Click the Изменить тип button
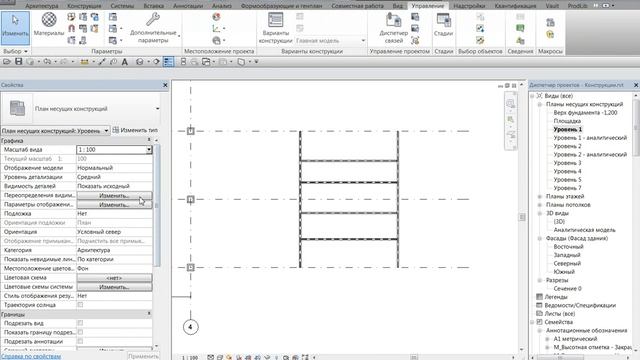Screen dimensions: 640x360 coord(135,130)
